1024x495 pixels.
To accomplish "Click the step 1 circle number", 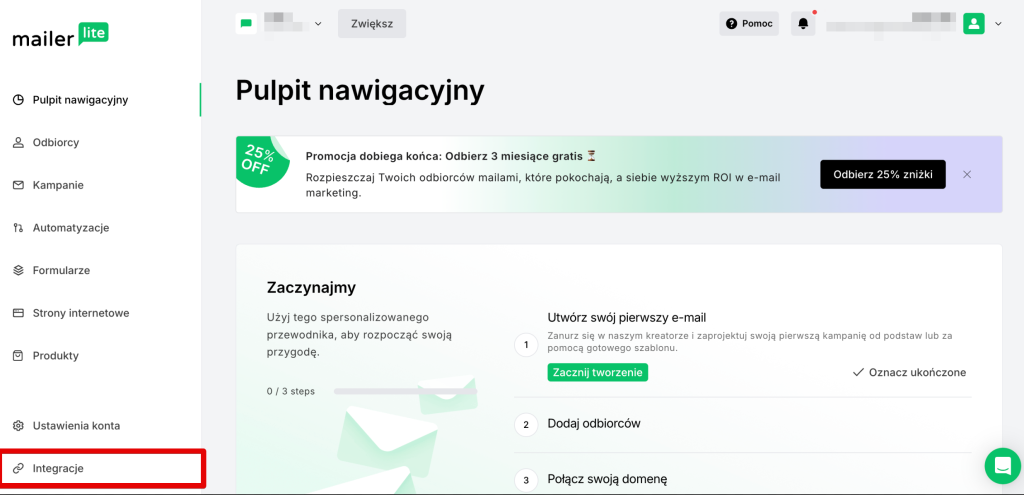I will (x=526, y=346).
